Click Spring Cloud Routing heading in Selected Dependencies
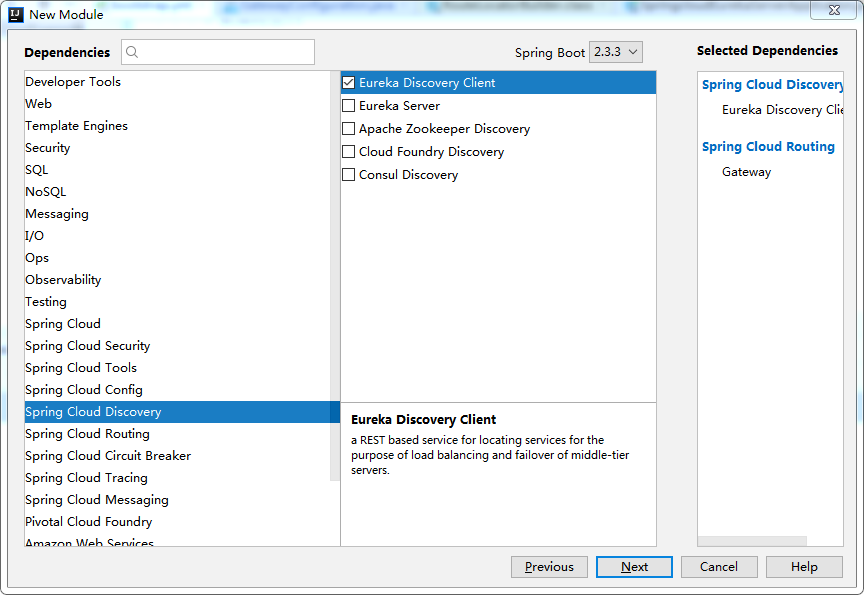This screenshot has width=864, height=595. [768, 147]
